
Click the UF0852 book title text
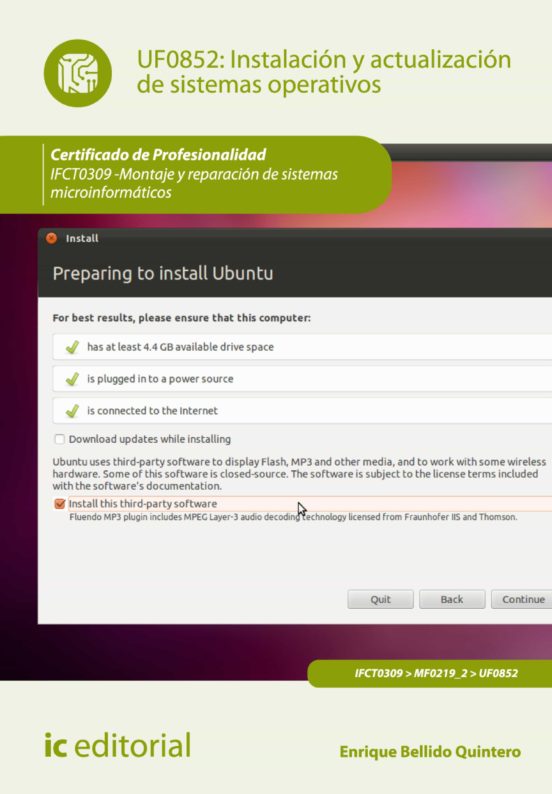[324, 72]
